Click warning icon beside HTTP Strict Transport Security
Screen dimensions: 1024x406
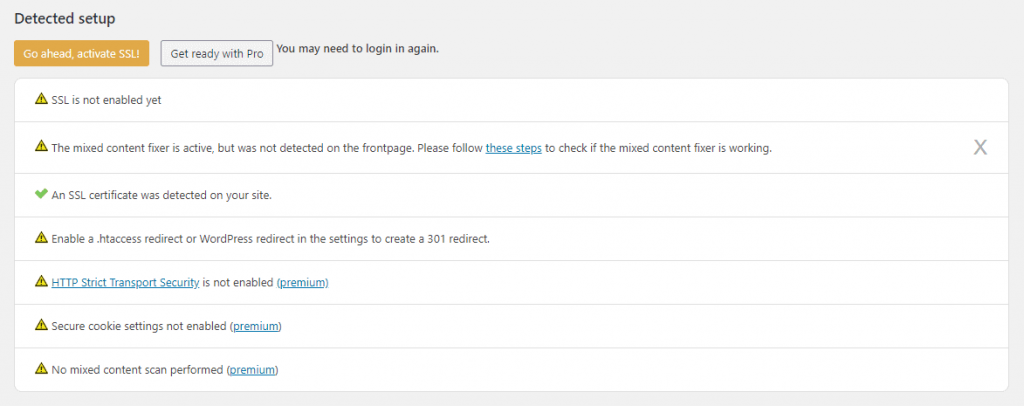(41, 281)
